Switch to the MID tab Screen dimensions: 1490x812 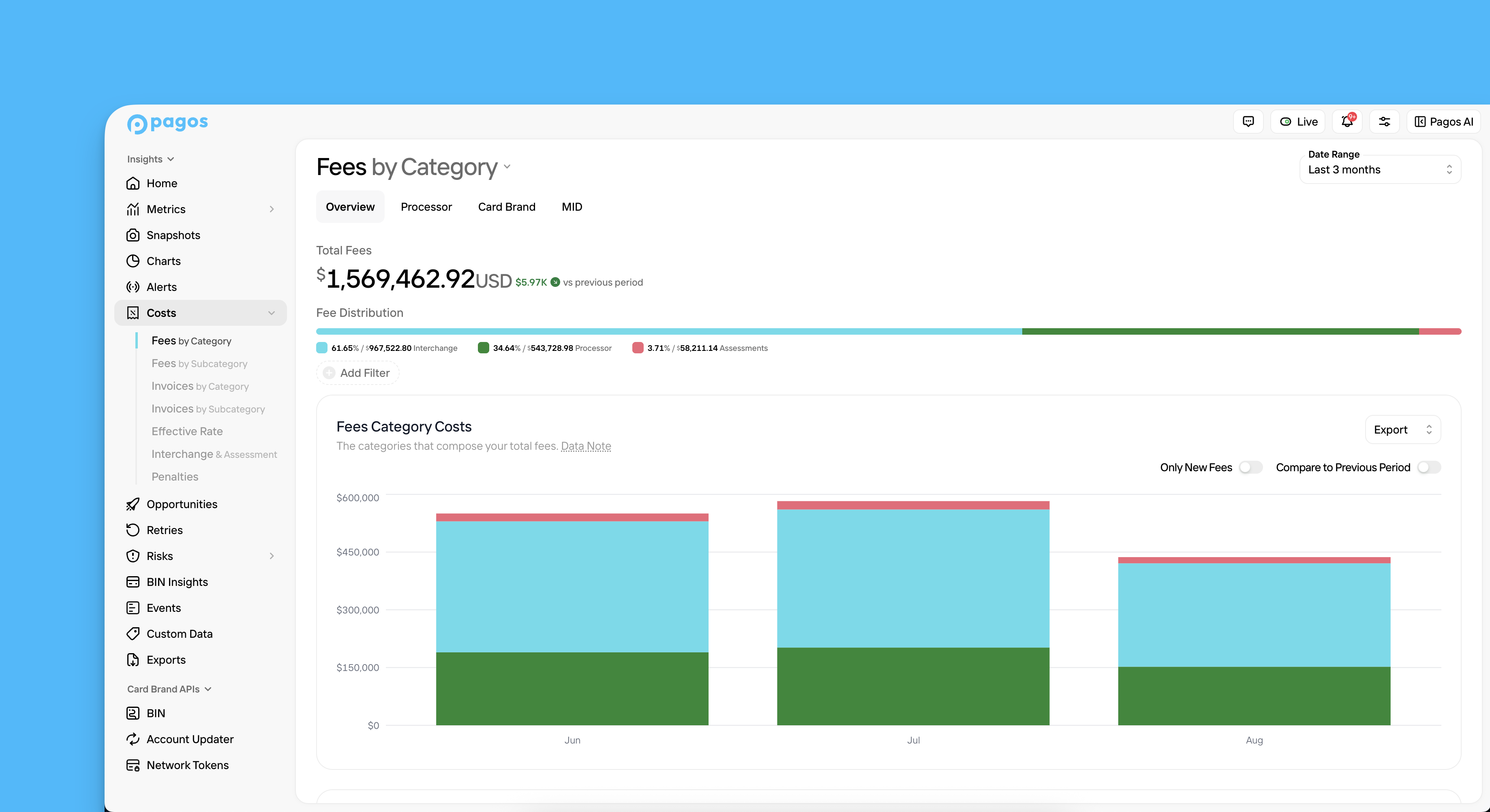pyautogui.click(x=572, y=207)
